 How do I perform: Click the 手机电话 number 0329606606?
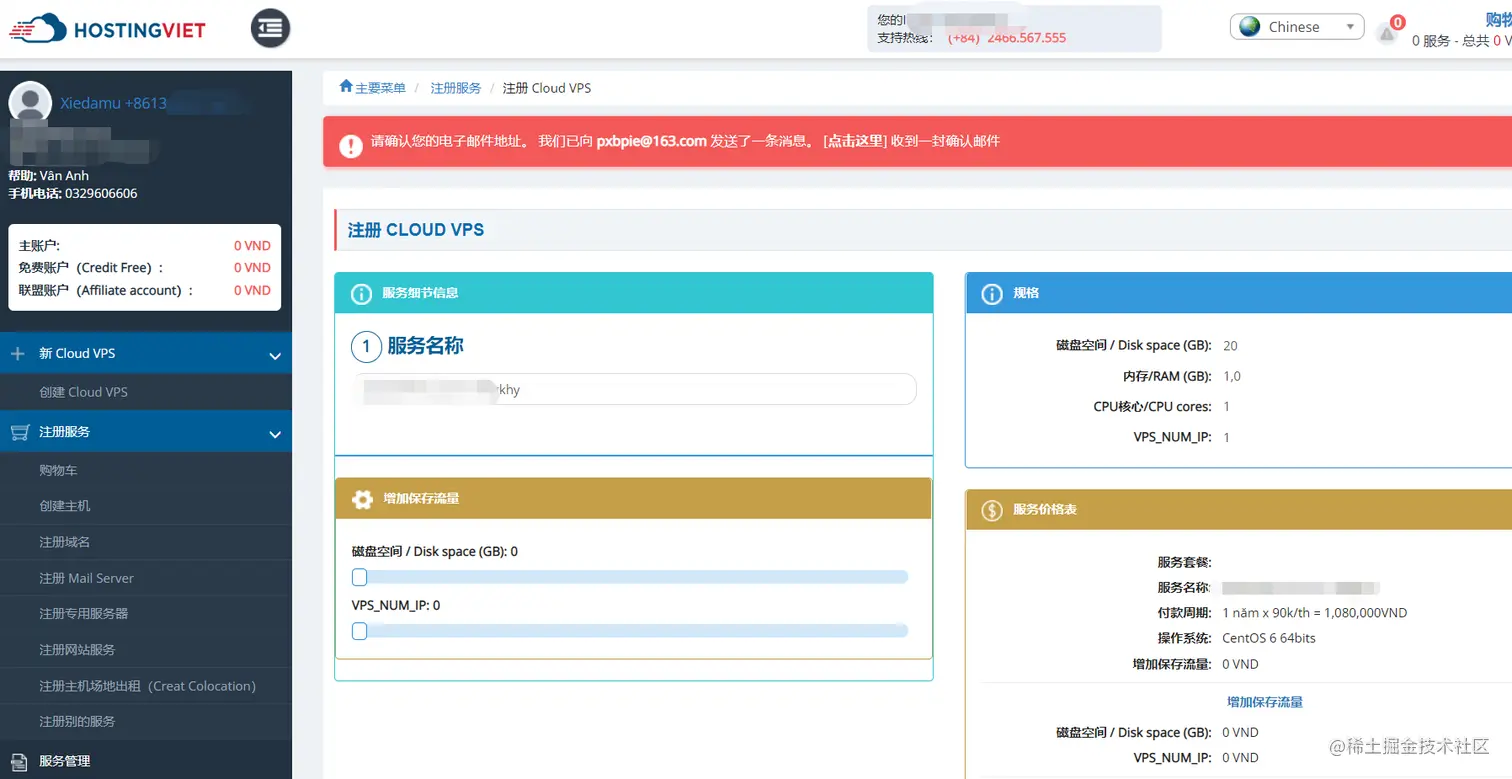pyautogui.click(x=101, y=194)
